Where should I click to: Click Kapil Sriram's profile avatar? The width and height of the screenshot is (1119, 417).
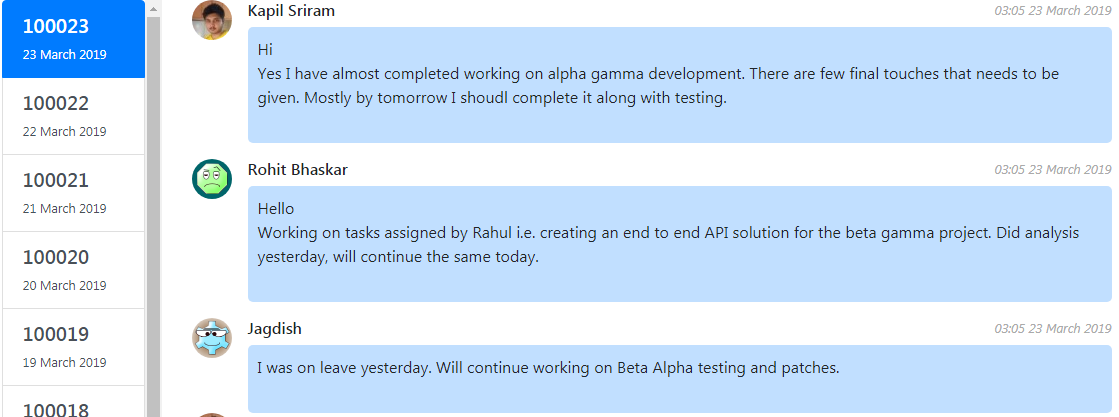coord(212,20)
